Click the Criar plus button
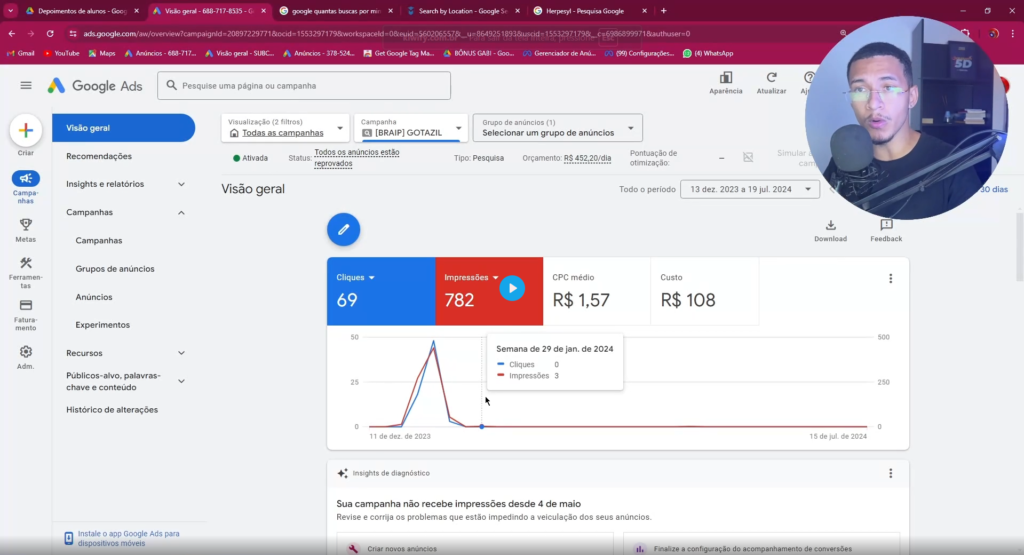 coord(26,131)
